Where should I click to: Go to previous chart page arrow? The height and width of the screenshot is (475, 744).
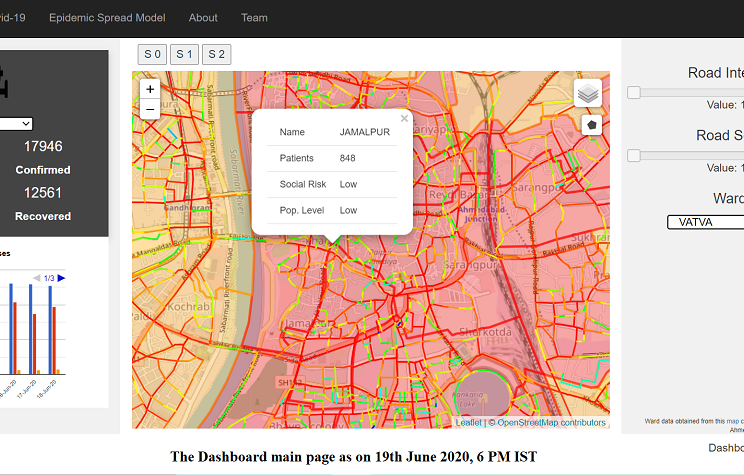[x=38, y=278]
